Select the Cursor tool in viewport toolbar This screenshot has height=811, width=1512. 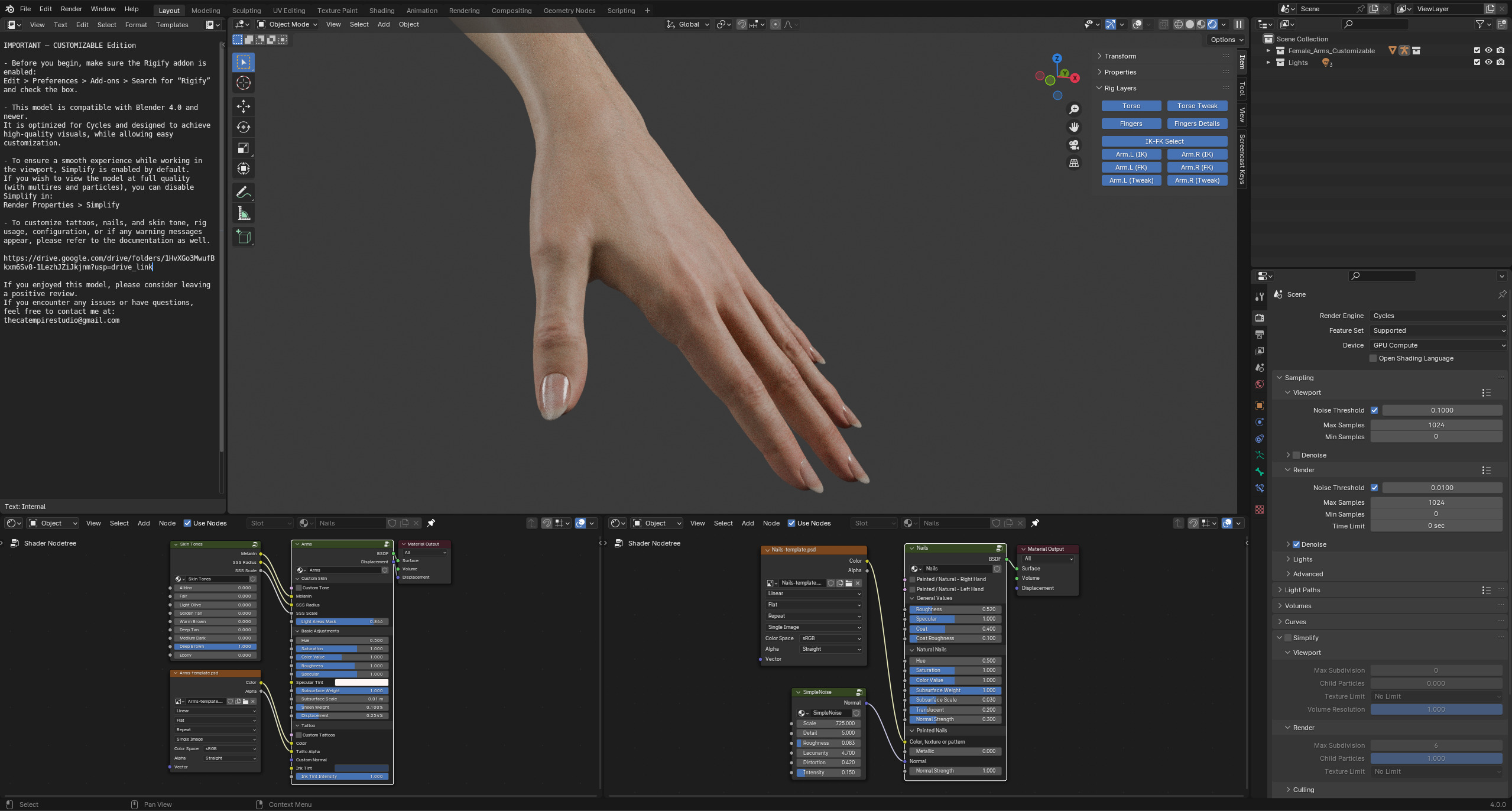point(244,83)
